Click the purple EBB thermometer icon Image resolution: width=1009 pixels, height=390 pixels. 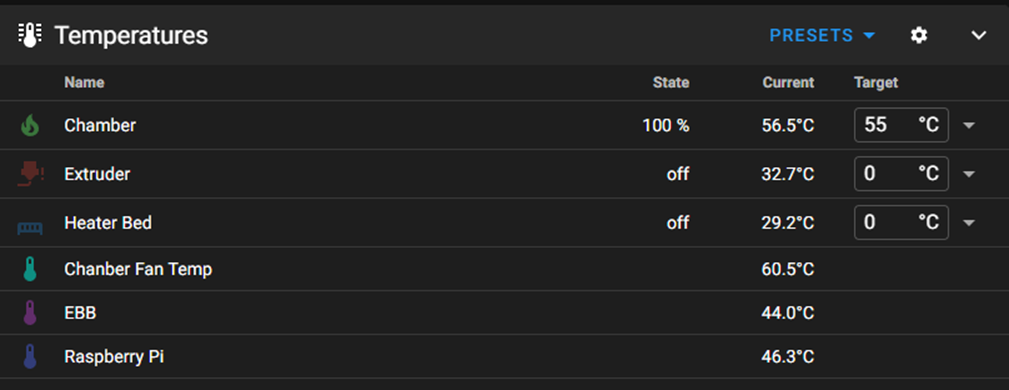(30, 313)
